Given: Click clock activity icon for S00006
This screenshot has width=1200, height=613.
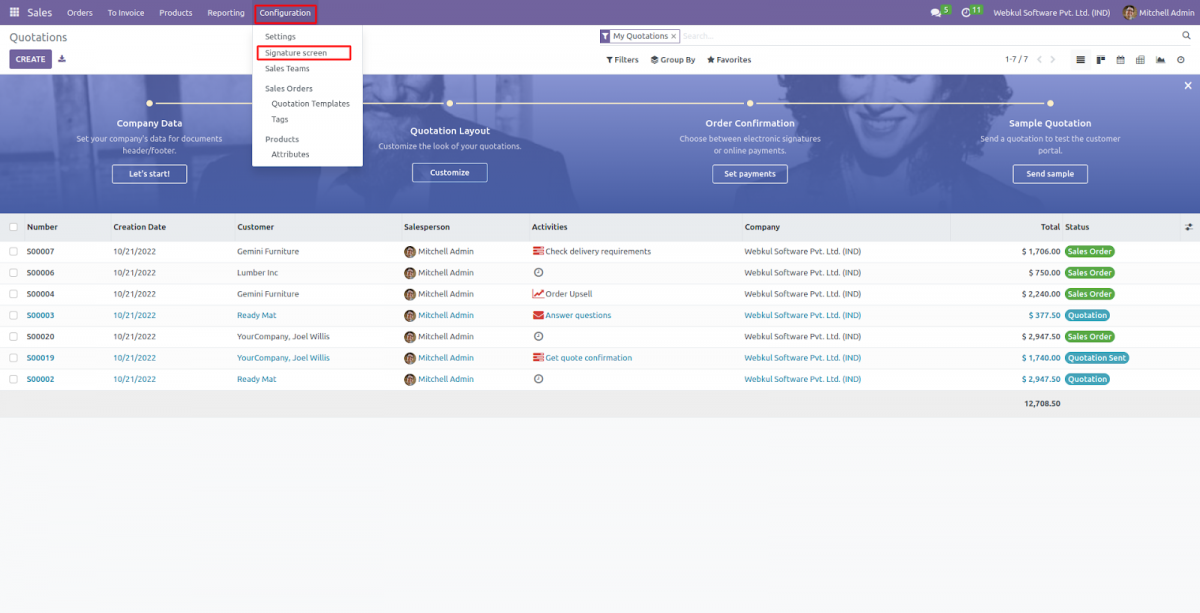Looking at the screenshot, I should [x=538, y=272].
